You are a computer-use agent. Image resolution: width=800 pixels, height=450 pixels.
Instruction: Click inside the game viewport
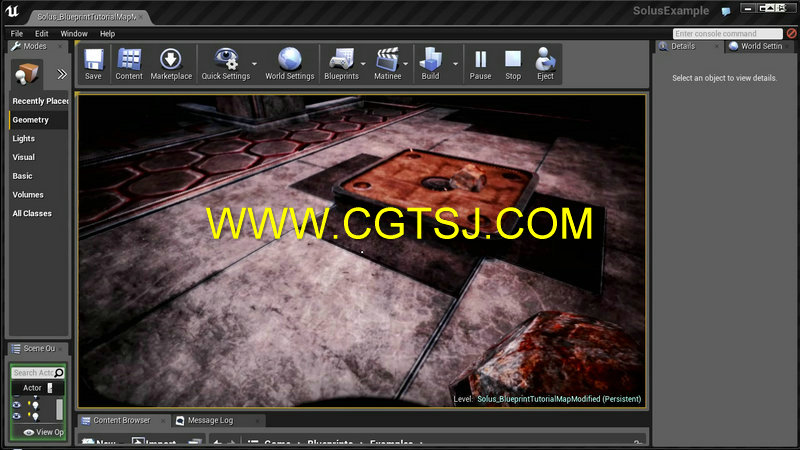362,251
